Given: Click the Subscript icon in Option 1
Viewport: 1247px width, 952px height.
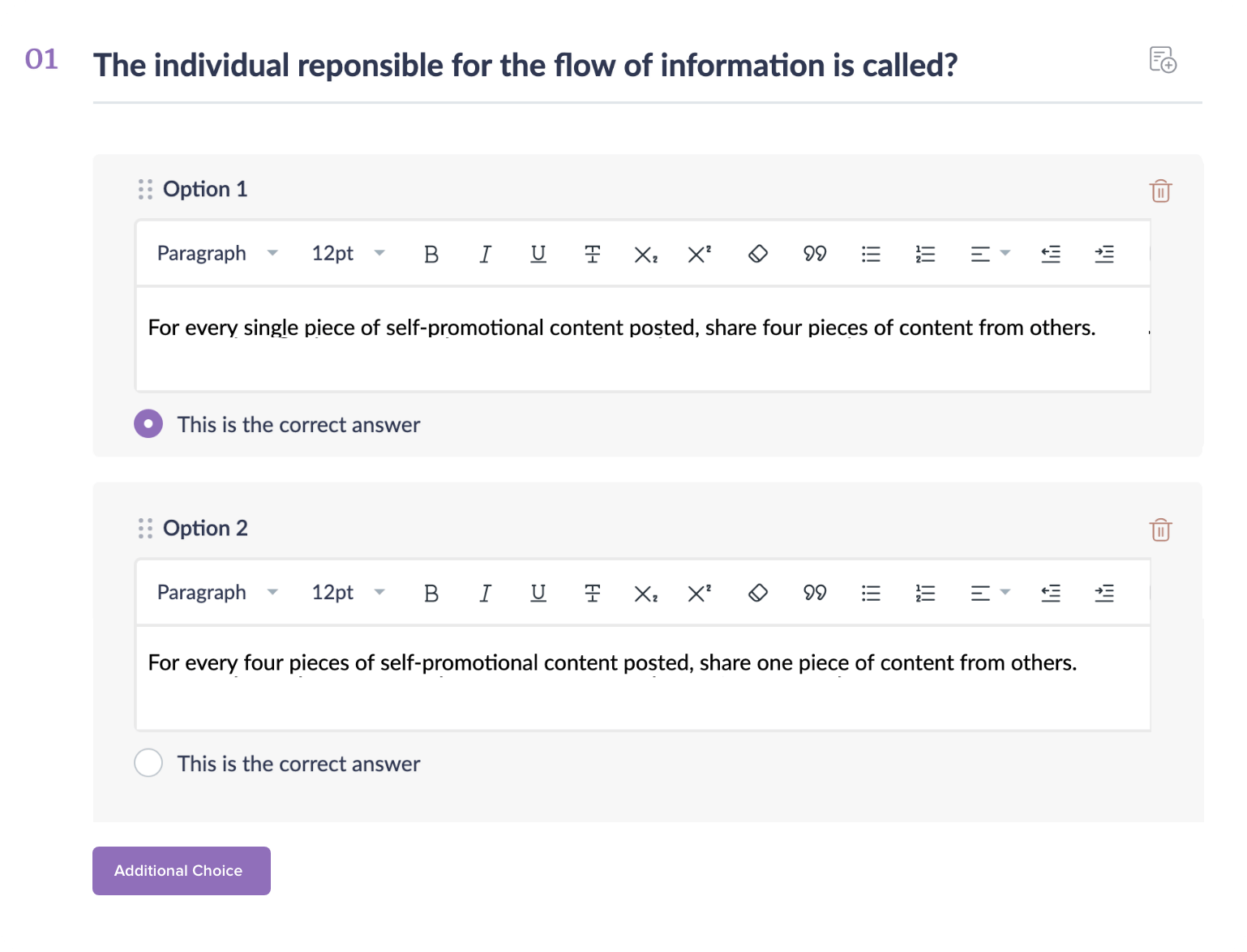Looking at the screenshot, I should click(645, 255).
